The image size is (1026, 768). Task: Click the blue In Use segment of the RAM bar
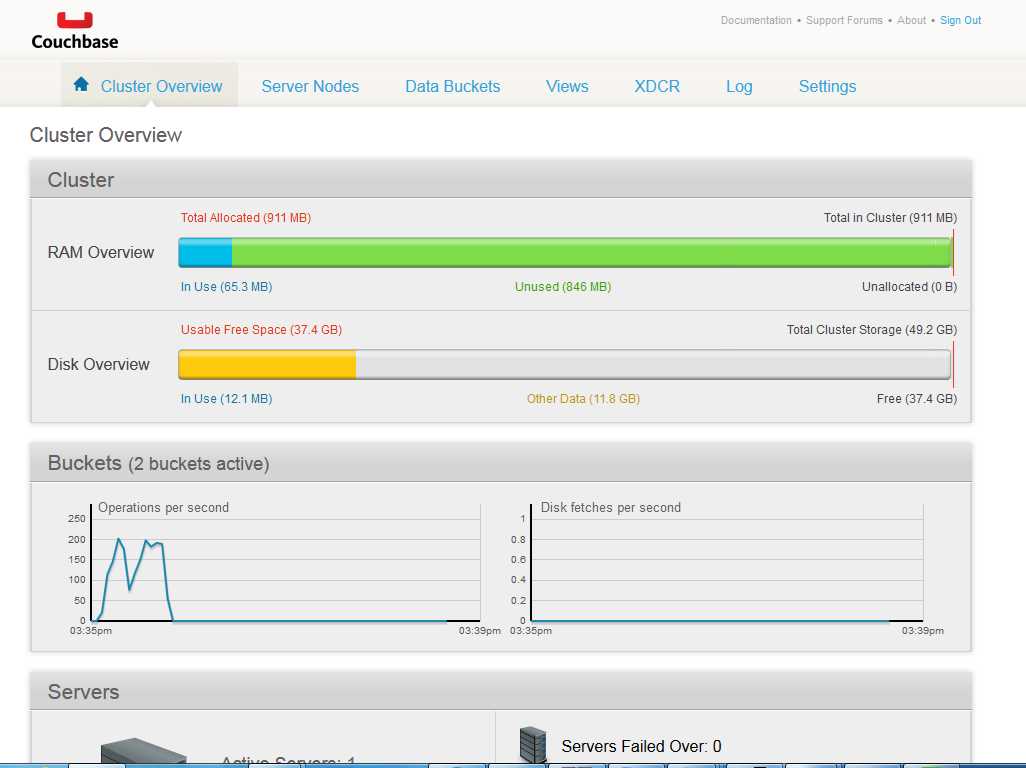pos(205,253)
